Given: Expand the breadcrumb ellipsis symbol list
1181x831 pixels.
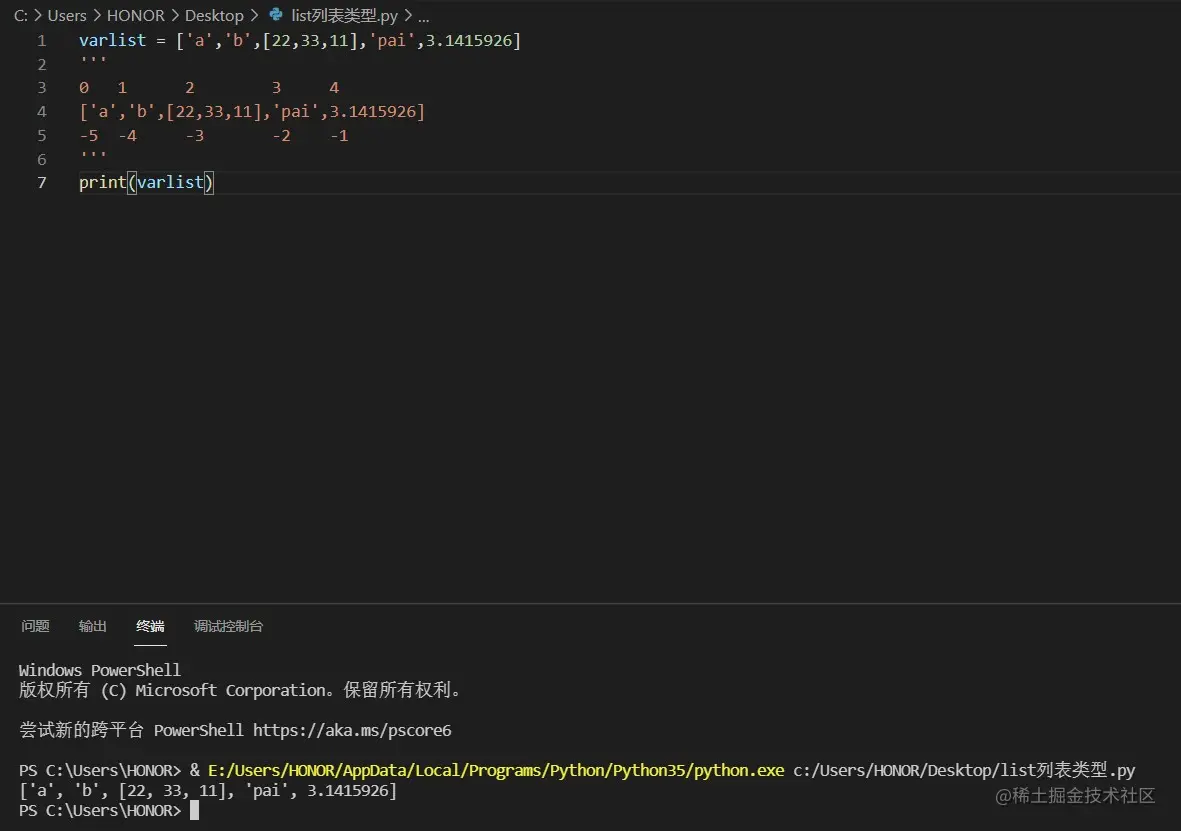Looking at the screenshot, I should point(423,16).
